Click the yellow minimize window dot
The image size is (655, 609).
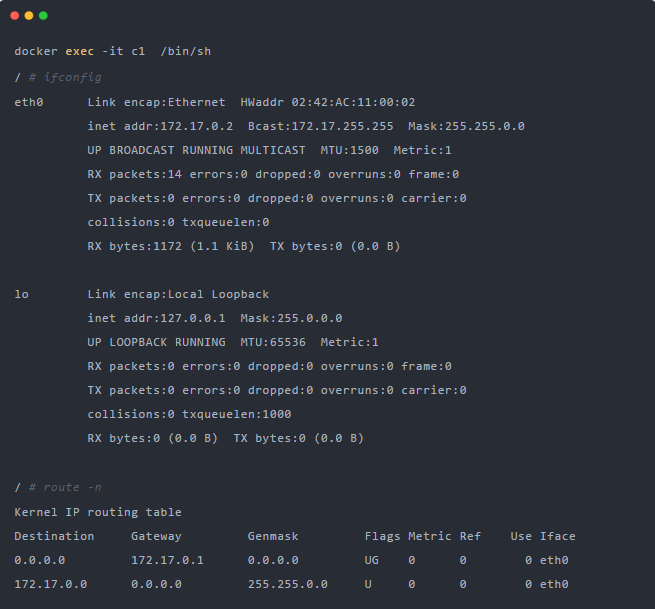point(29,15)
